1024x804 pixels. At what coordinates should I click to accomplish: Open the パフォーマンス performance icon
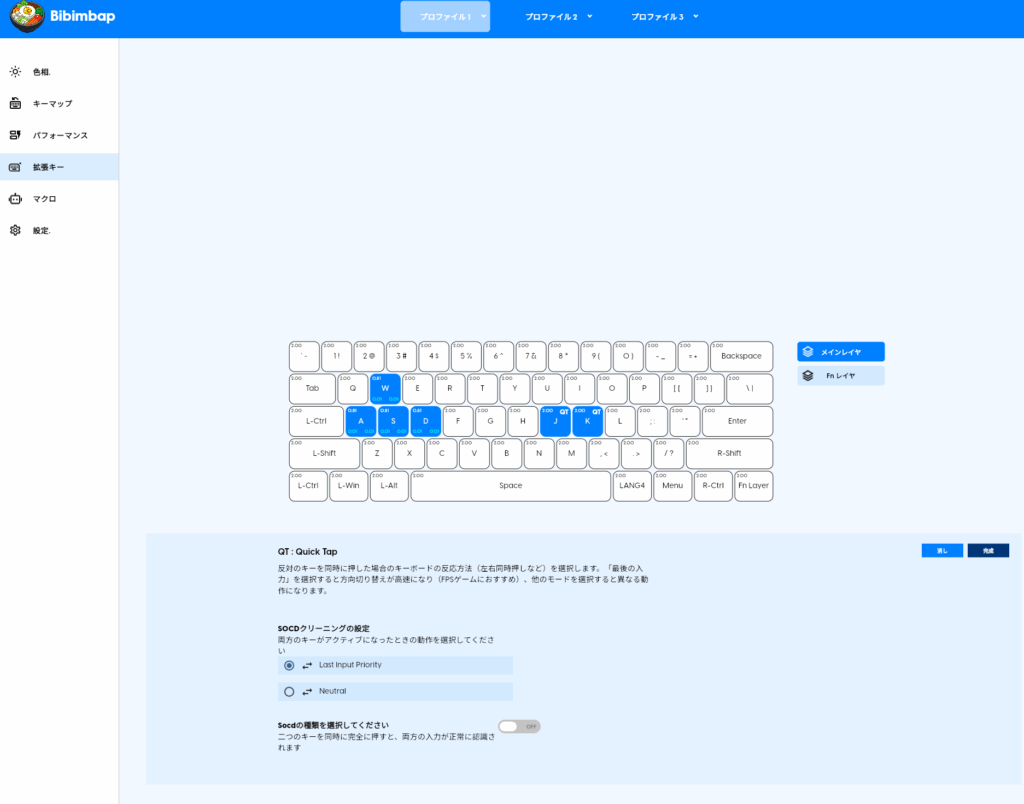tap(15, 135)
